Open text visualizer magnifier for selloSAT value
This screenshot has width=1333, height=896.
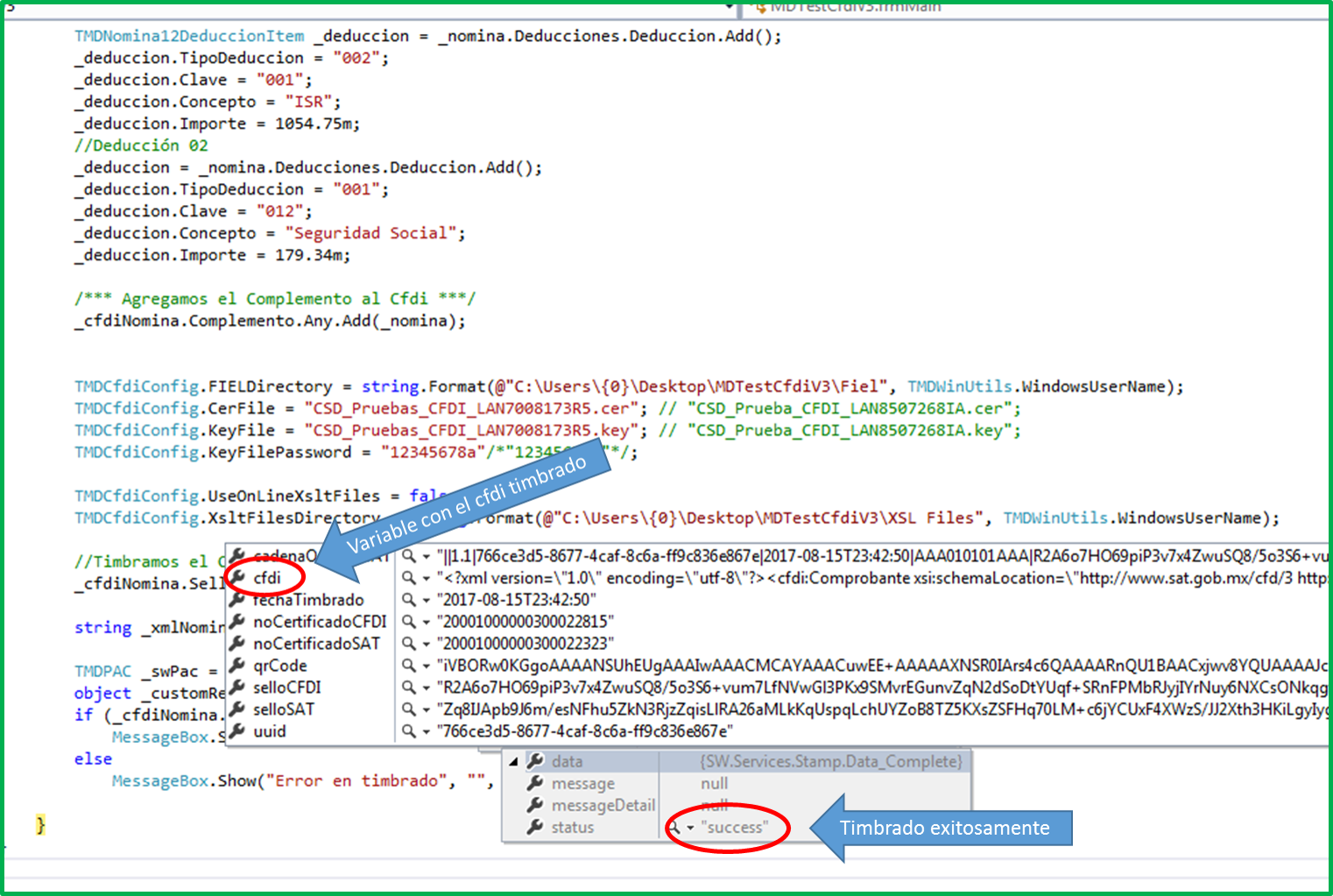[x=409, y=709]
